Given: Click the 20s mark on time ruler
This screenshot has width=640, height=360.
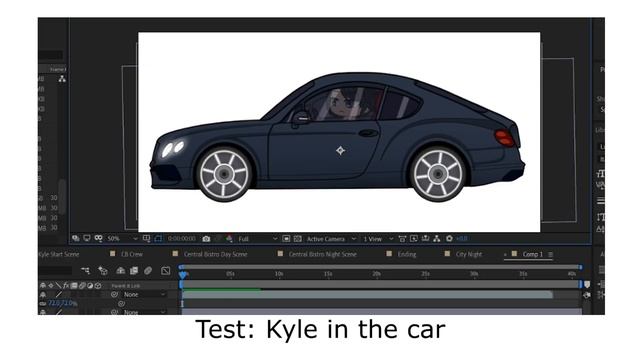Looking at the screenshot, I should [376, 274].
